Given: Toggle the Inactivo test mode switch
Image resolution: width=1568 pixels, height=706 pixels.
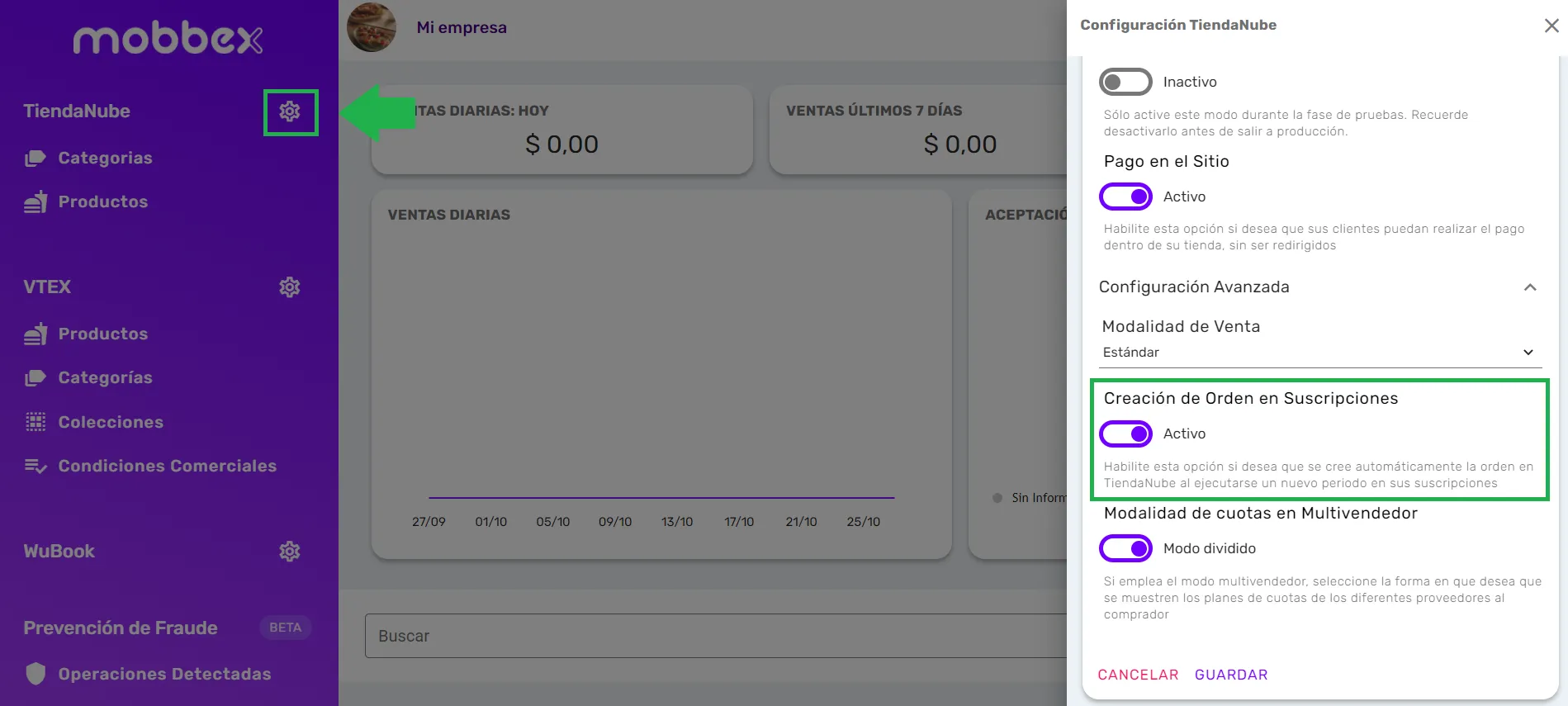Looking at the screenshot, I should 1125,82.
